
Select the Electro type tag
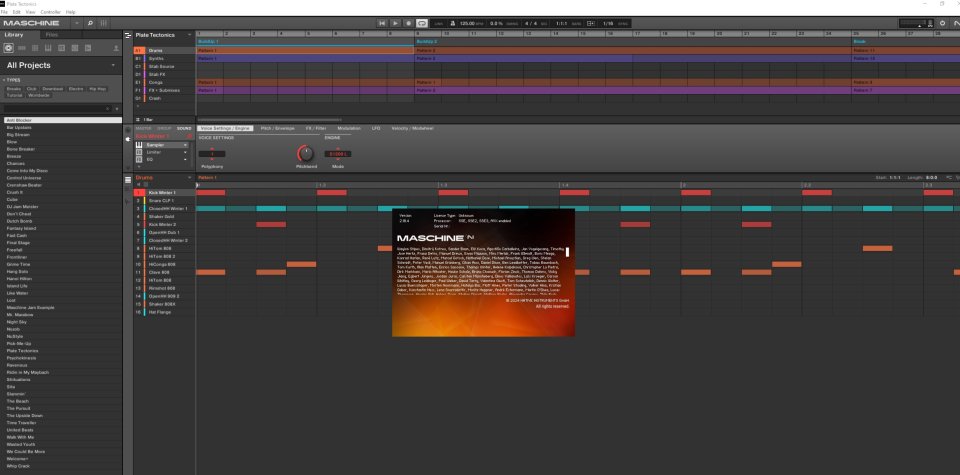click(76, 89)
